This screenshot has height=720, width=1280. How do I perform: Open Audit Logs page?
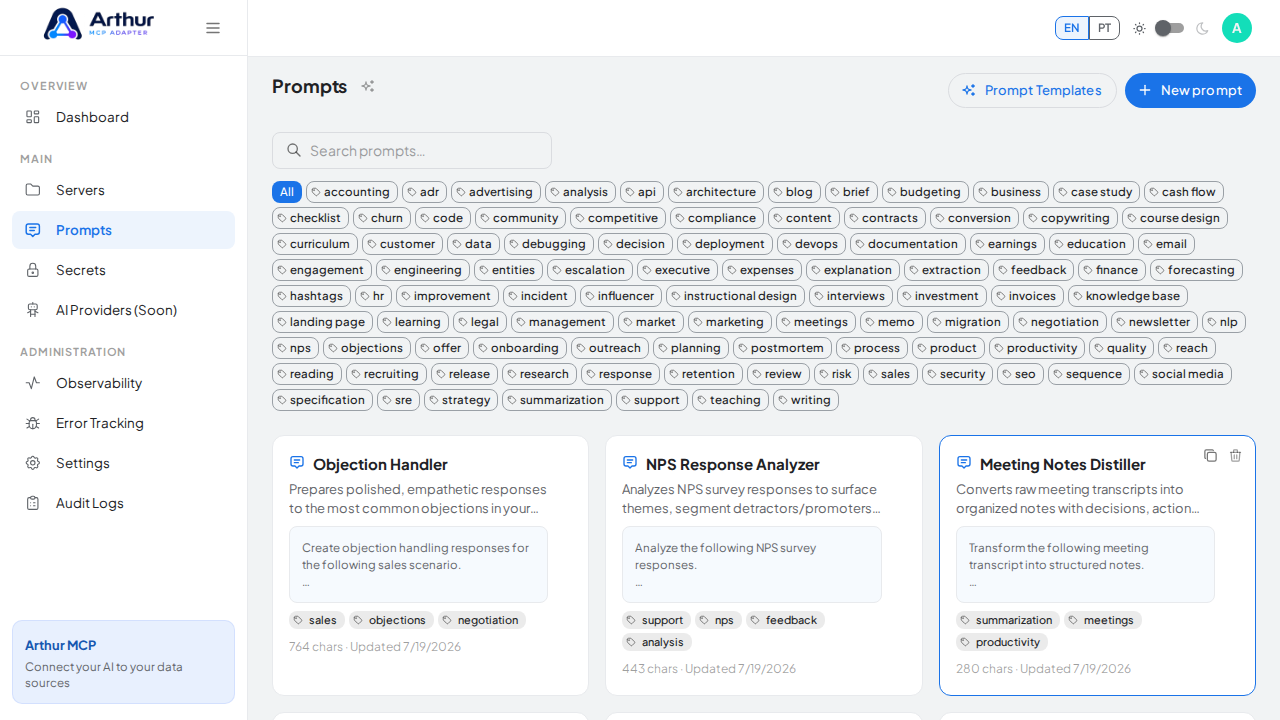tap(123, 503)
